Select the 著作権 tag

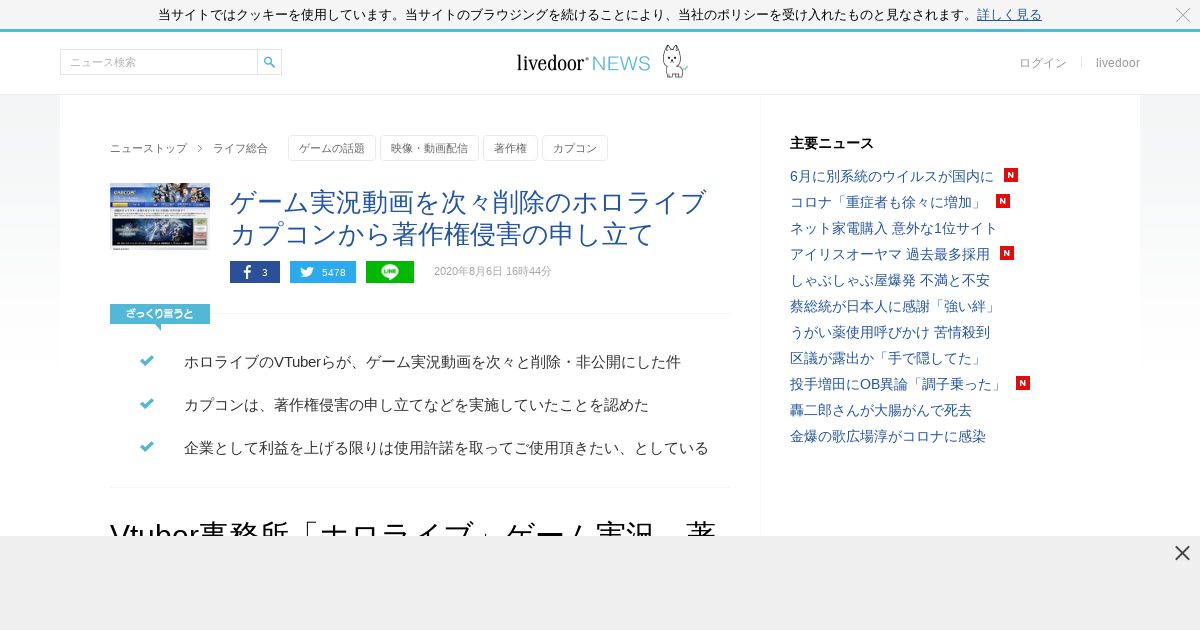510,148
